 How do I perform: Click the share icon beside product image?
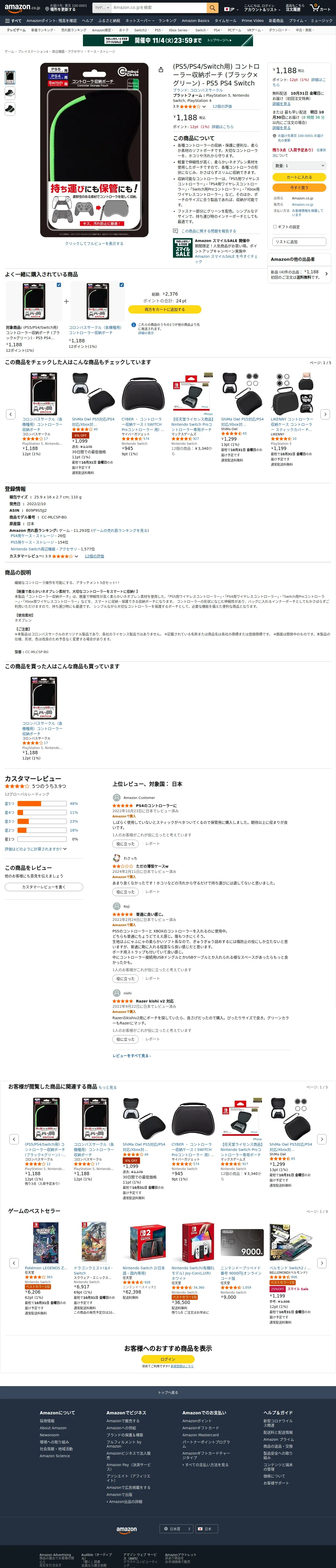pyautogui.click(x=160, y=70)
